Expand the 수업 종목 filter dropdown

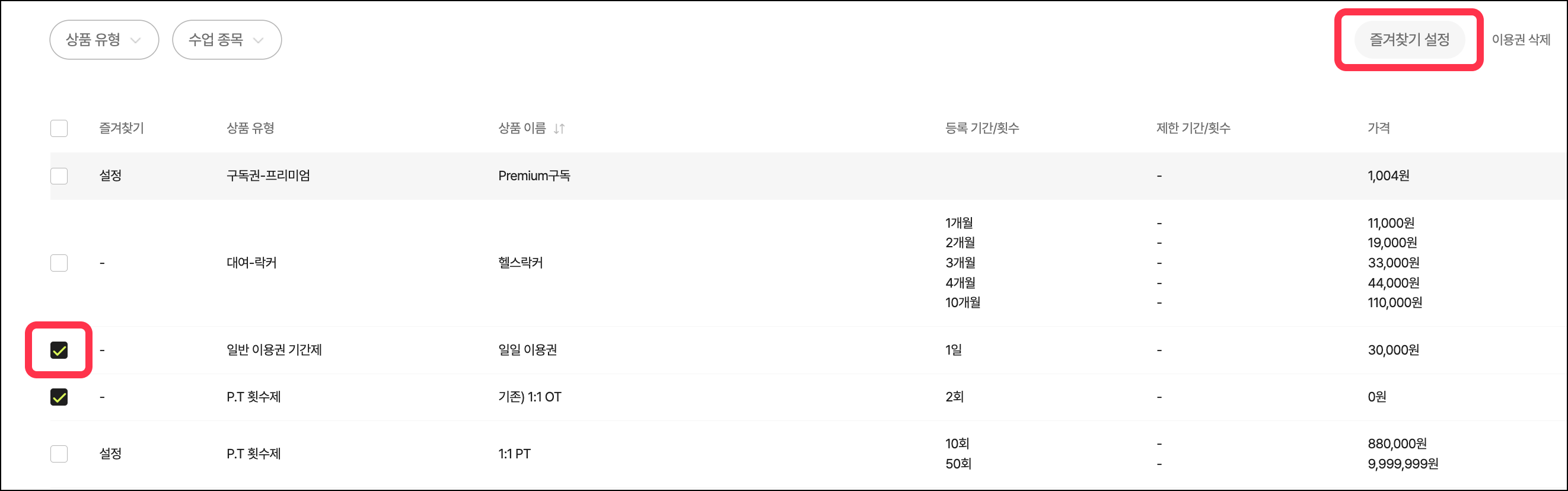[x=227, y=40]
